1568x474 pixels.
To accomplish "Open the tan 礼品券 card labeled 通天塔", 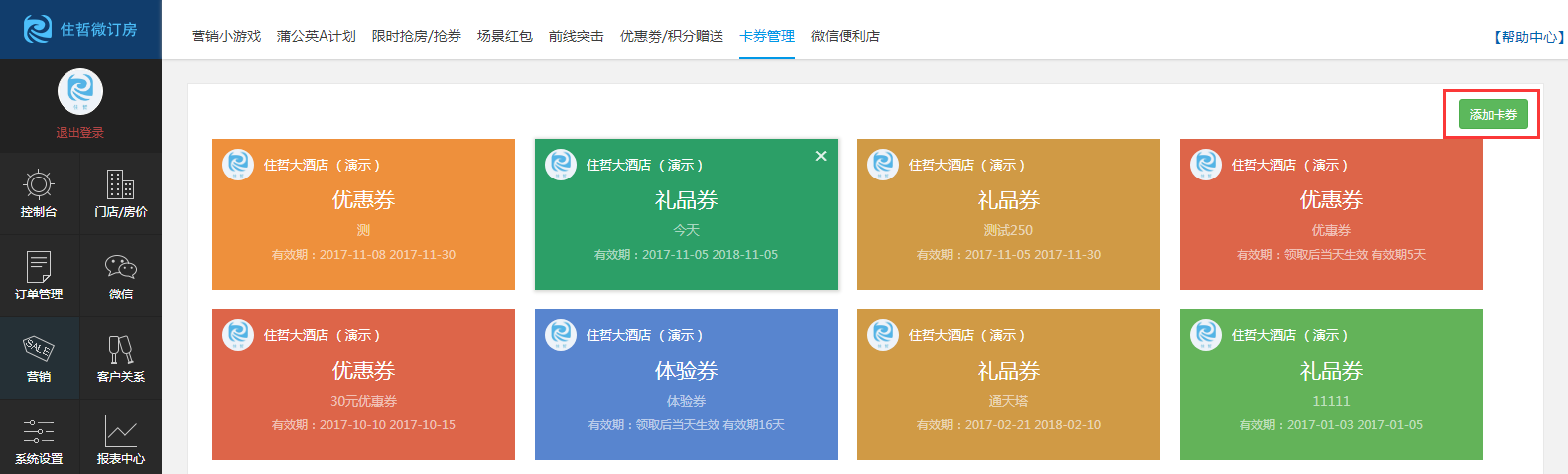I will click(x=1008, y=385).
